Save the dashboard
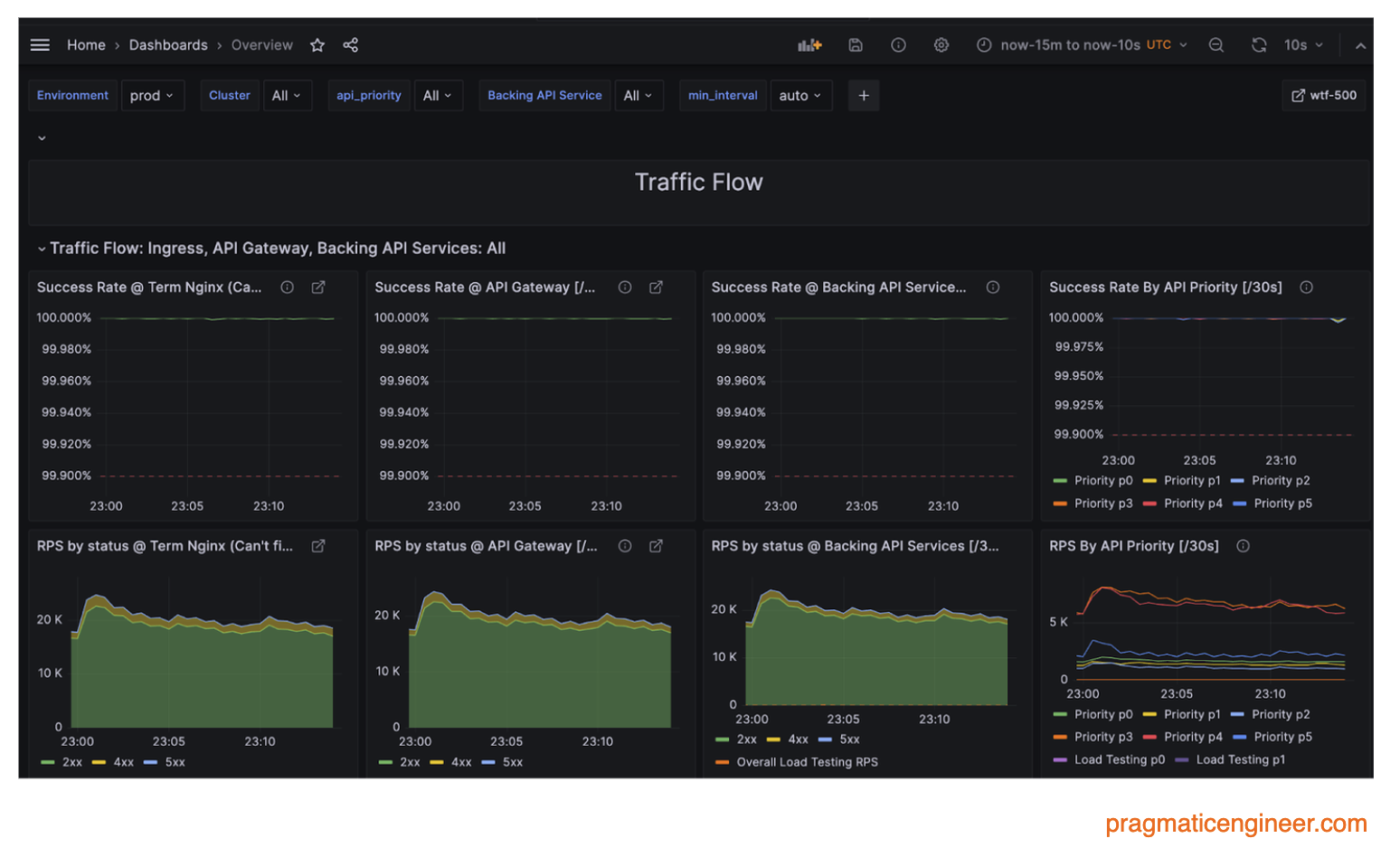 coord(856,45)
